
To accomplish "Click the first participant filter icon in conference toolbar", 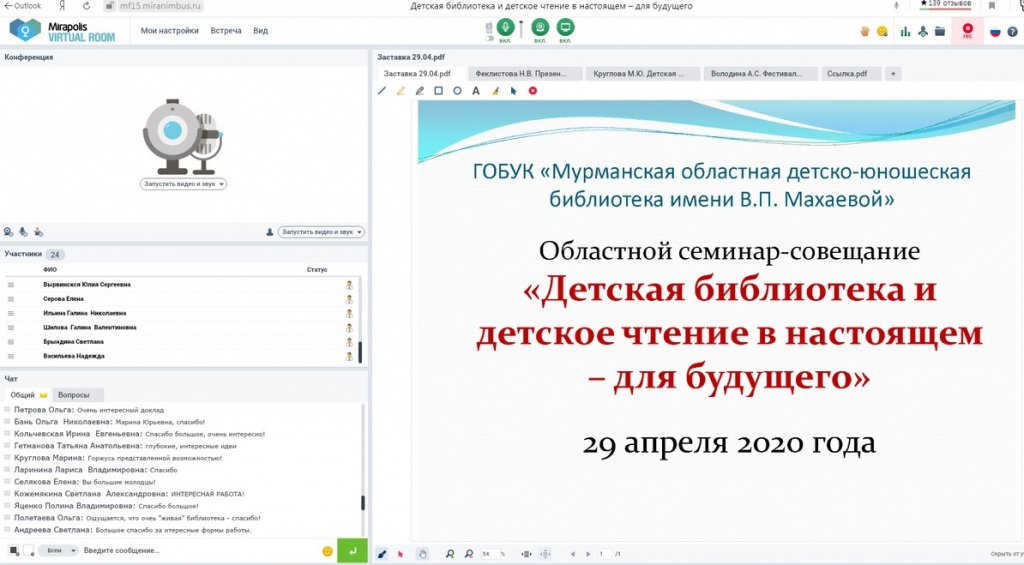I will [x=8, y=232].
